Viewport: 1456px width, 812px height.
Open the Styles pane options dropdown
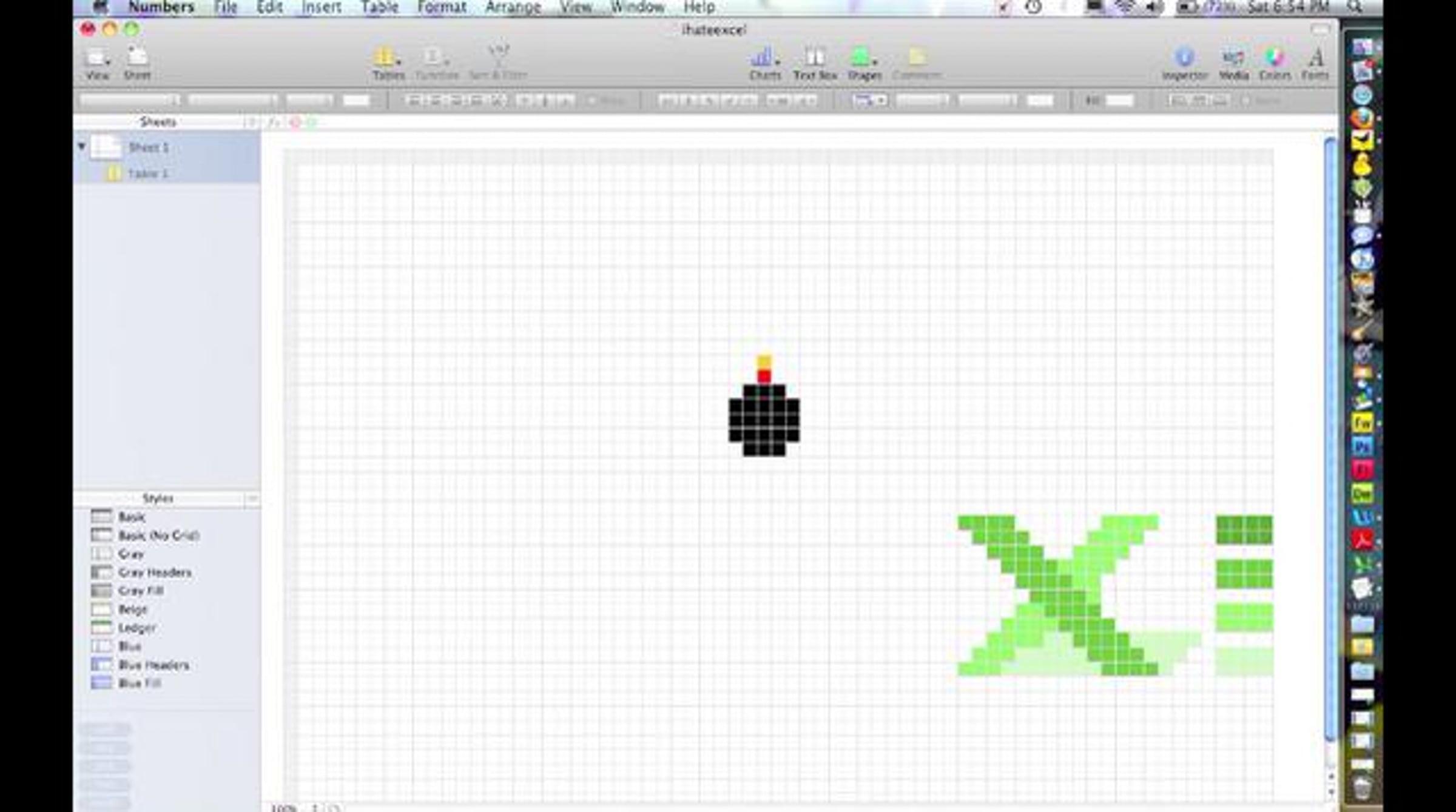click(252, 498)
